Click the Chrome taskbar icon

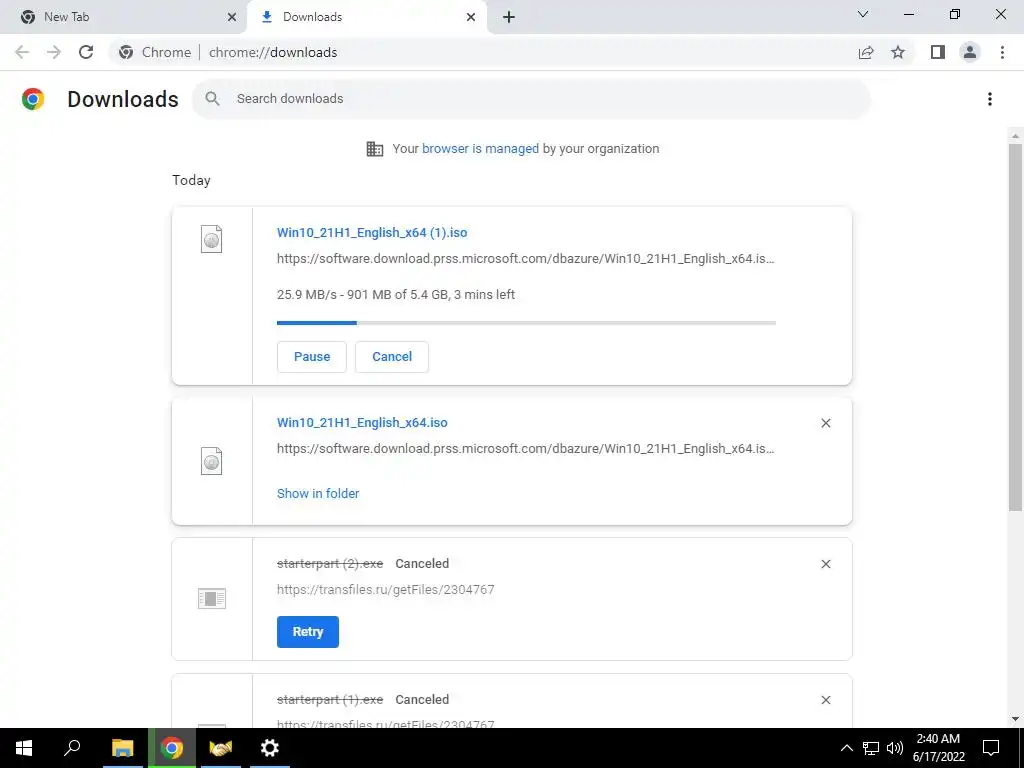pos(172,748)
